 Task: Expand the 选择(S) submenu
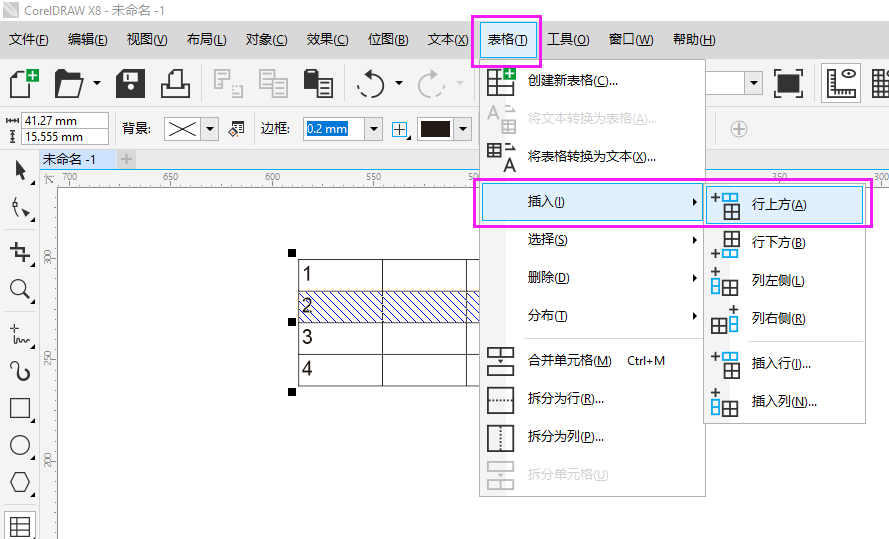(592, 240)
